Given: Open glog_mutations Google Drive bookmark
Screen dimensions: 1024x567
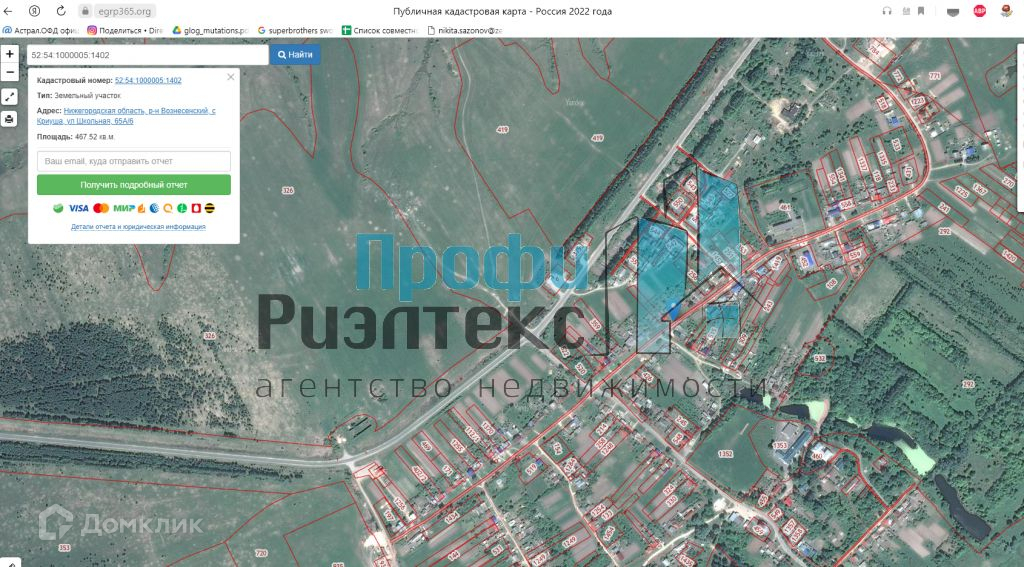Looking at the screenshot, I should [210, 30].
